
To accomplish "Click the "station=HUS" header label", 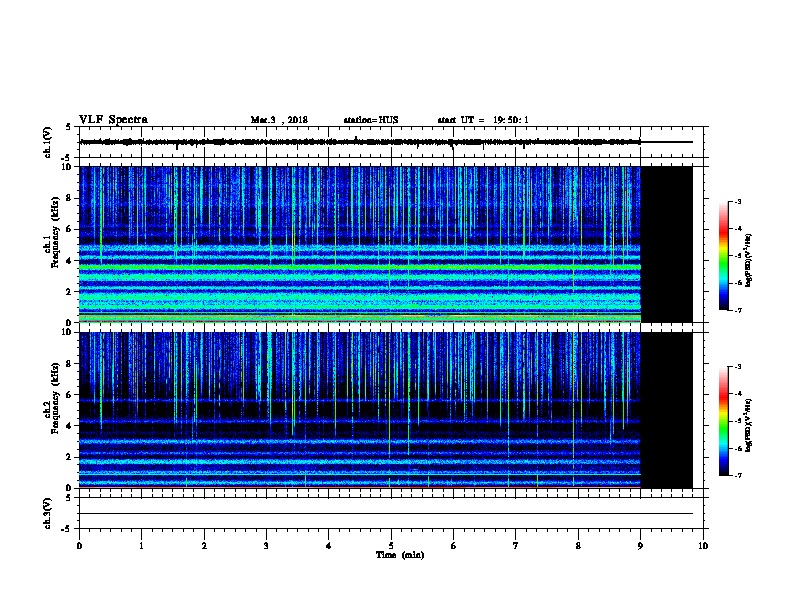I will 371,120.
